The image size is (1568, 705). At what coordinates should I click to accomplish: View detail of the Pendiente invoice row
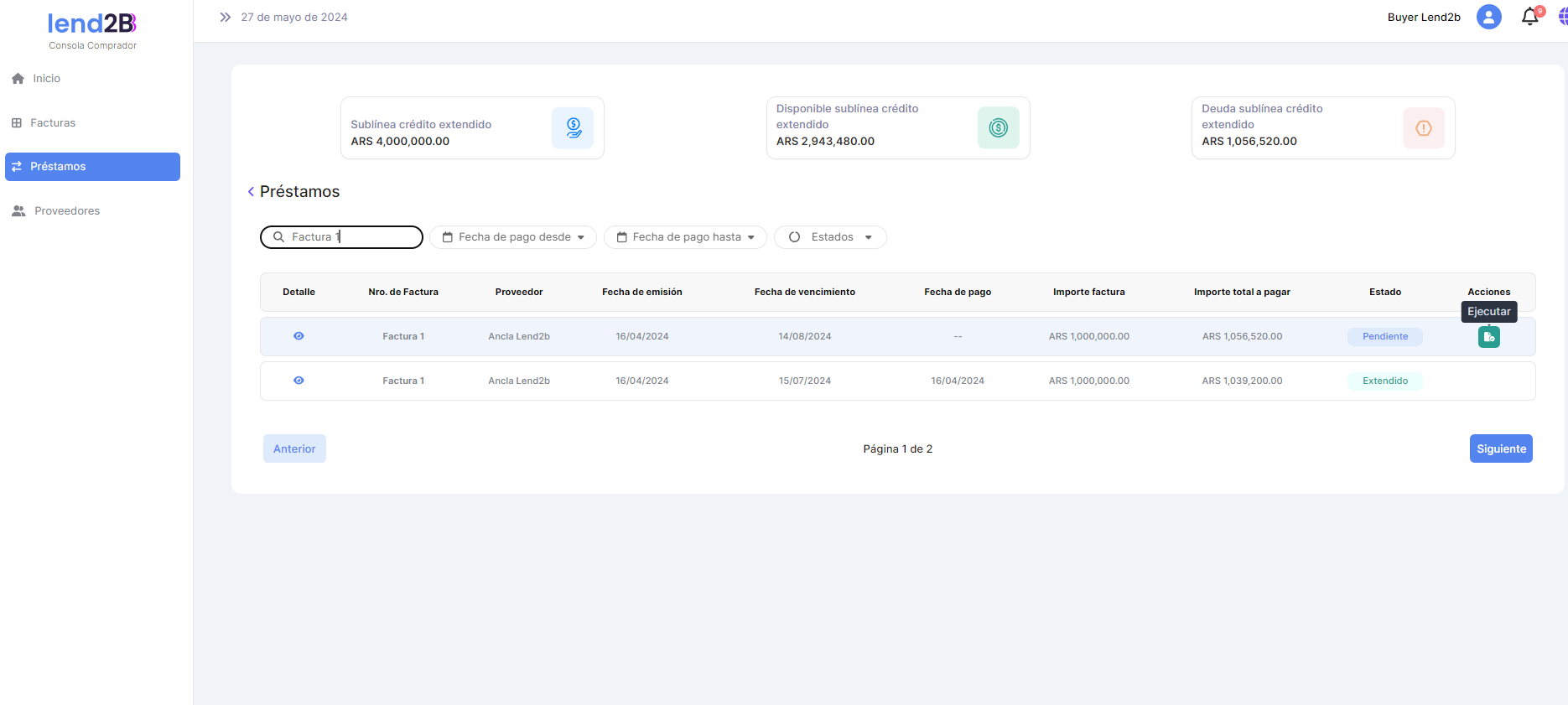coord(299,336)
